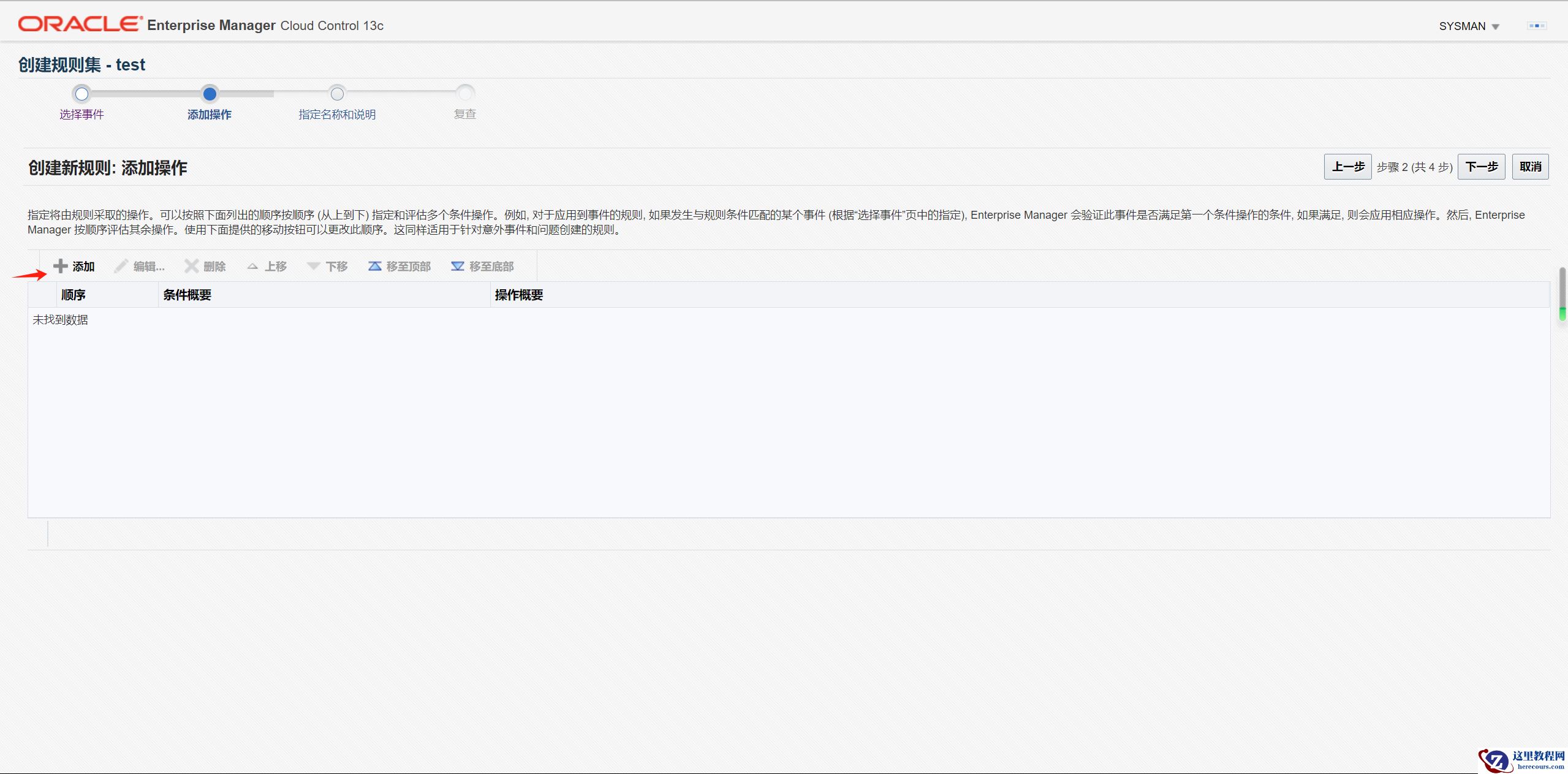1568x774 pixels.
Task: Click the Delete (删除) X icon
Action: click(191, 266)
